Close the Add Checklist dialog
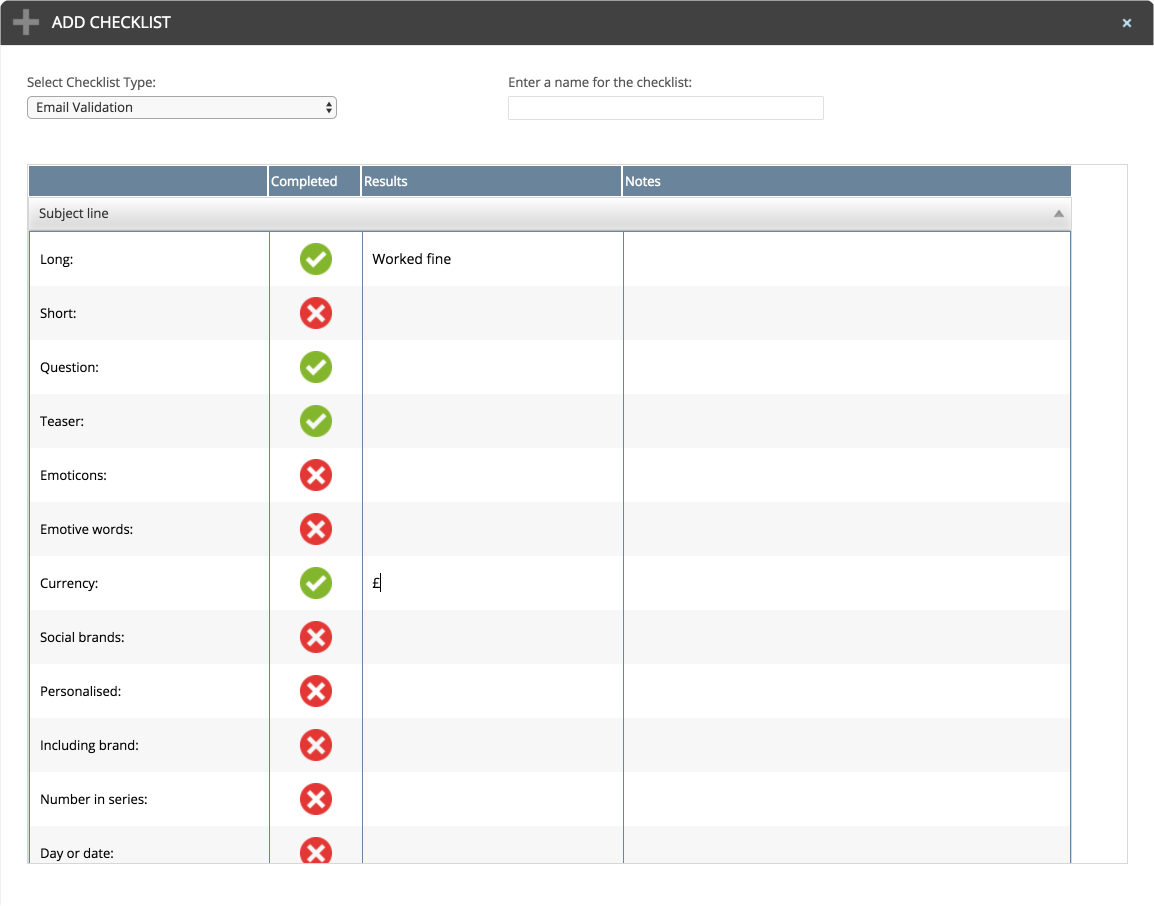Viewport: 1154px width, 906px height. point(1127,23)
